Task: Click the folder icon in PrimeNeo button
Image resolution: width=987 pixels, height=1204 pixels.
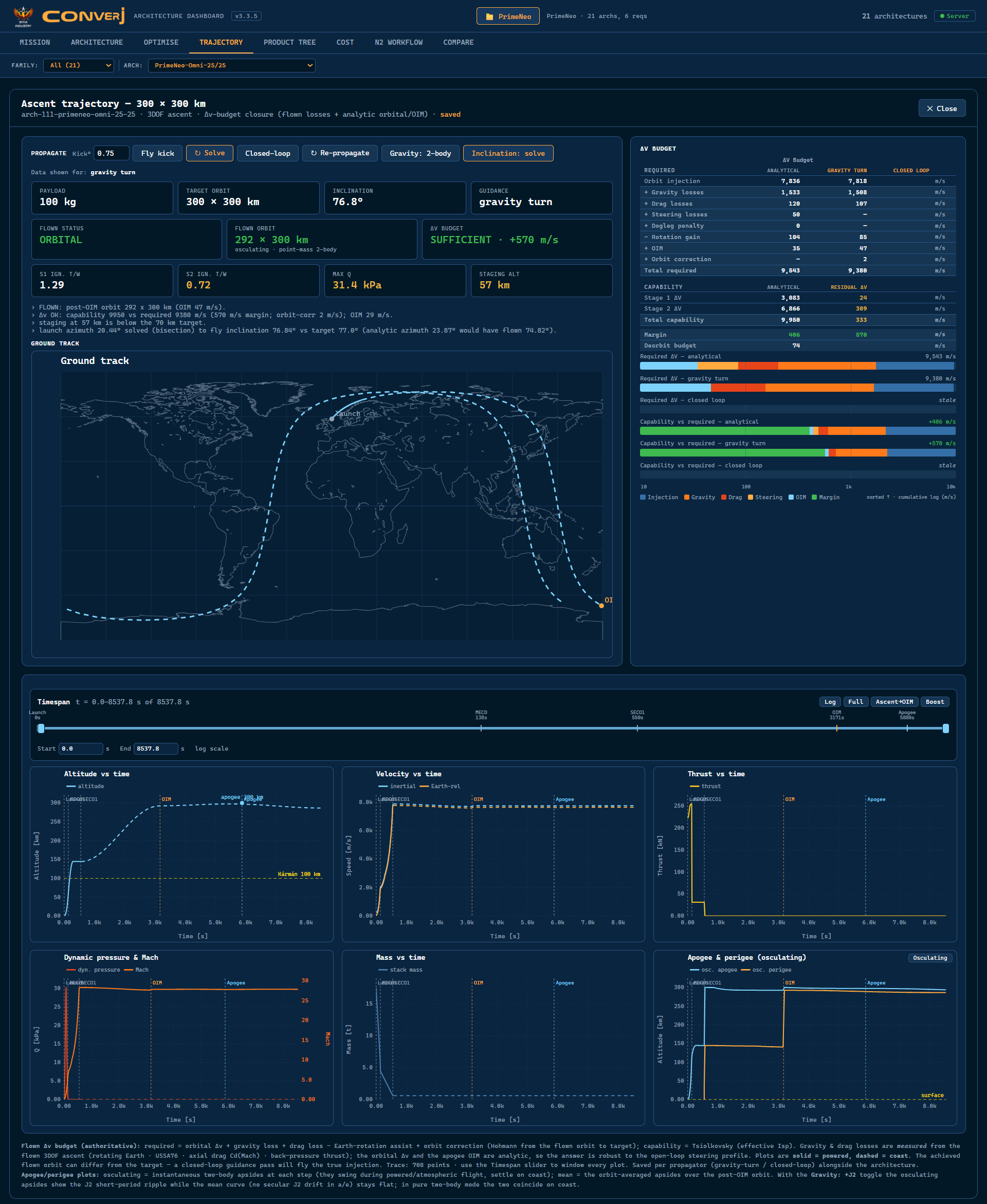Action: pyautogui.click(x=489, y=16)
